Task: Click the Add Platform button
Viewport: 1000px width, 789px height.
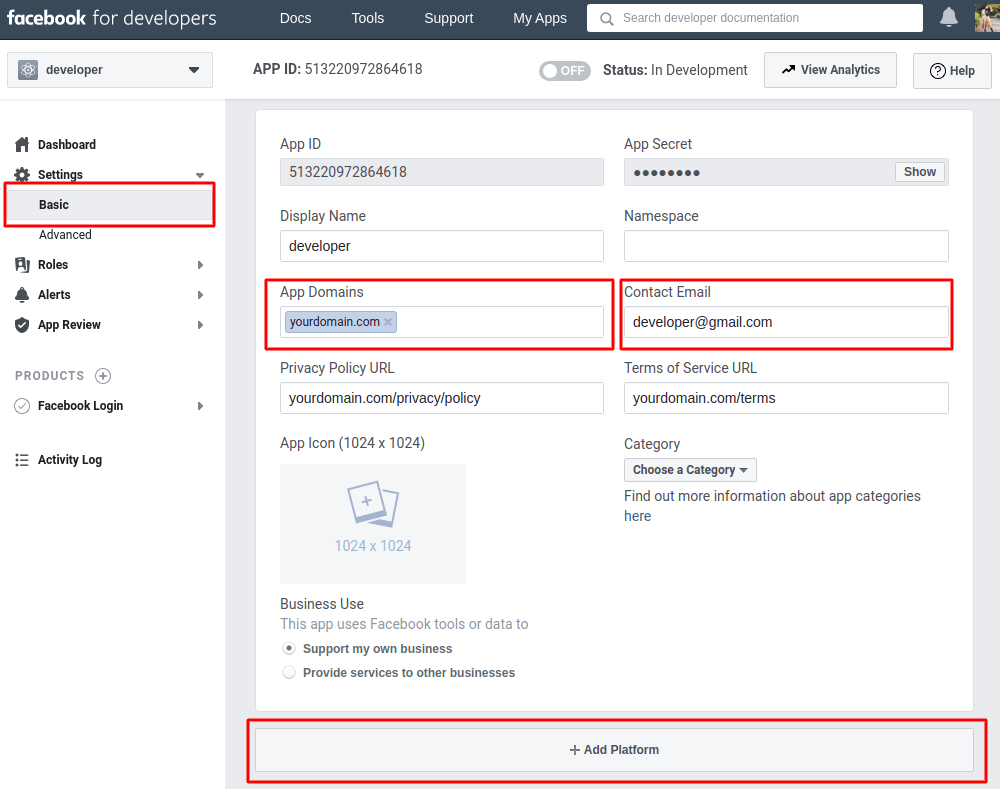Action: (614, 750)
